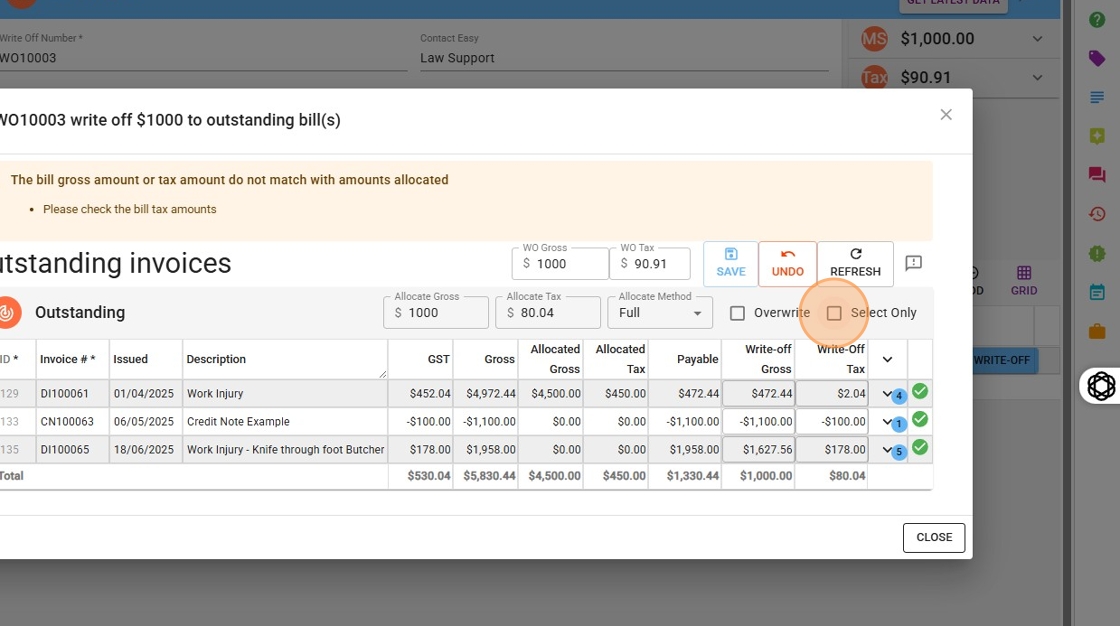Expand the $90.91 Tax amount chevron
Viewport: 1120px width, 626px height.
pos(1037,77)
